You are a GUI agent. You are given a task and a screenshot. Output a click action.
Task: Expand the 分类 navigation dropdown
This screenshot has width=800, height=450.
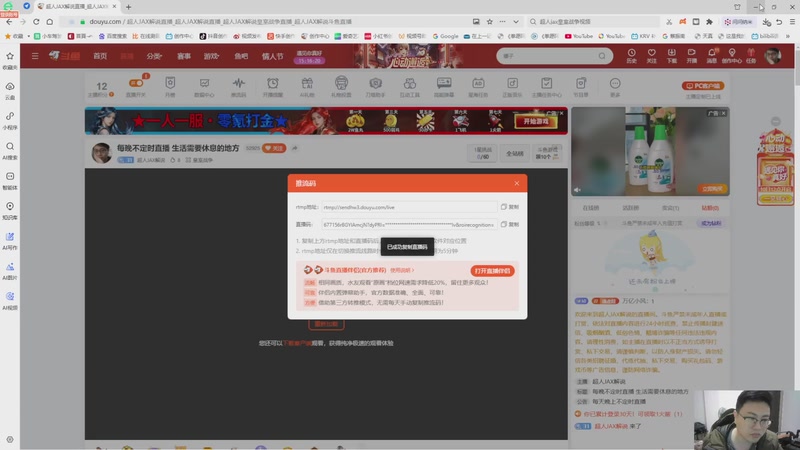(x=154, y=56)
